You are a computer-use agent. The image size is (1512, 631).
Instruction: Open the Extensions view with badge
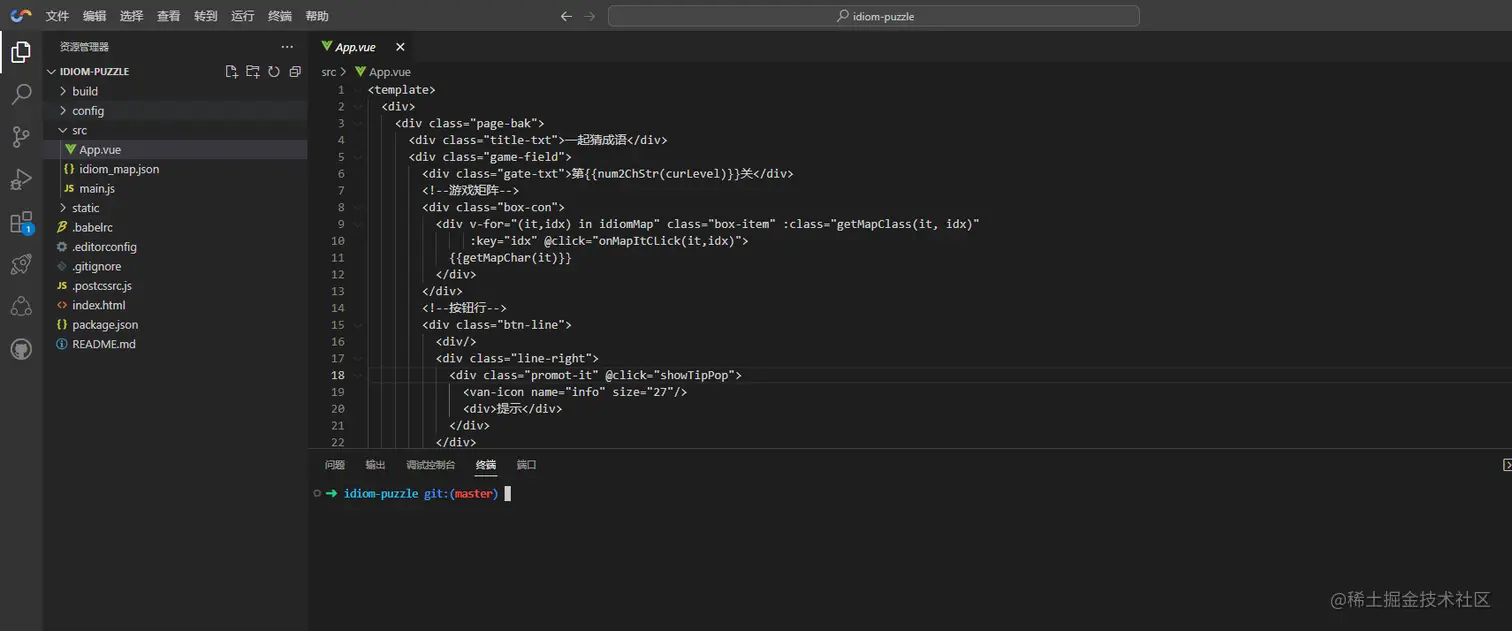20,223
